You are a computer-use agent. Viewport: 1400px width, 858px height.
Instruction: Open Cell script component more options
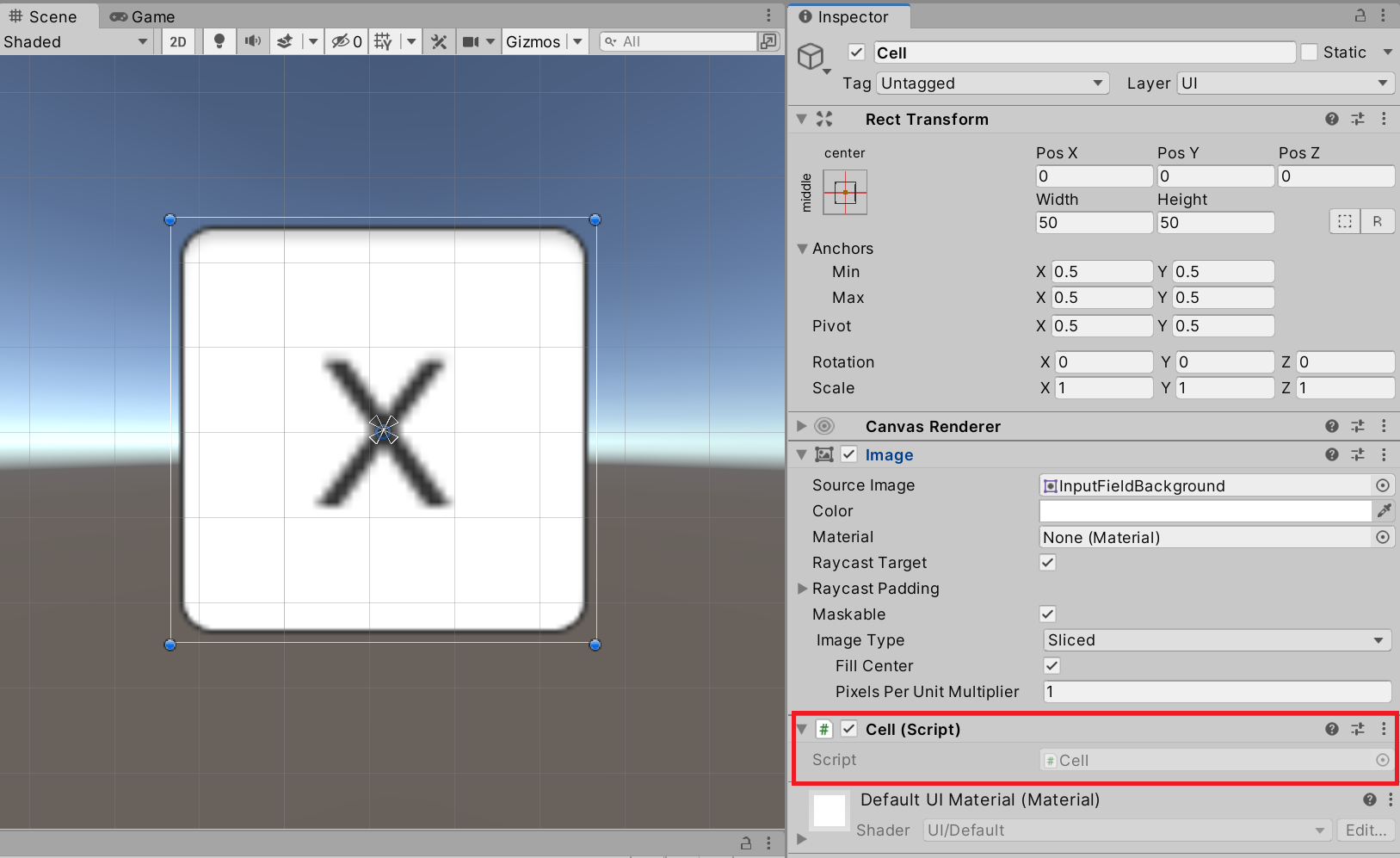pos(1384,729)
